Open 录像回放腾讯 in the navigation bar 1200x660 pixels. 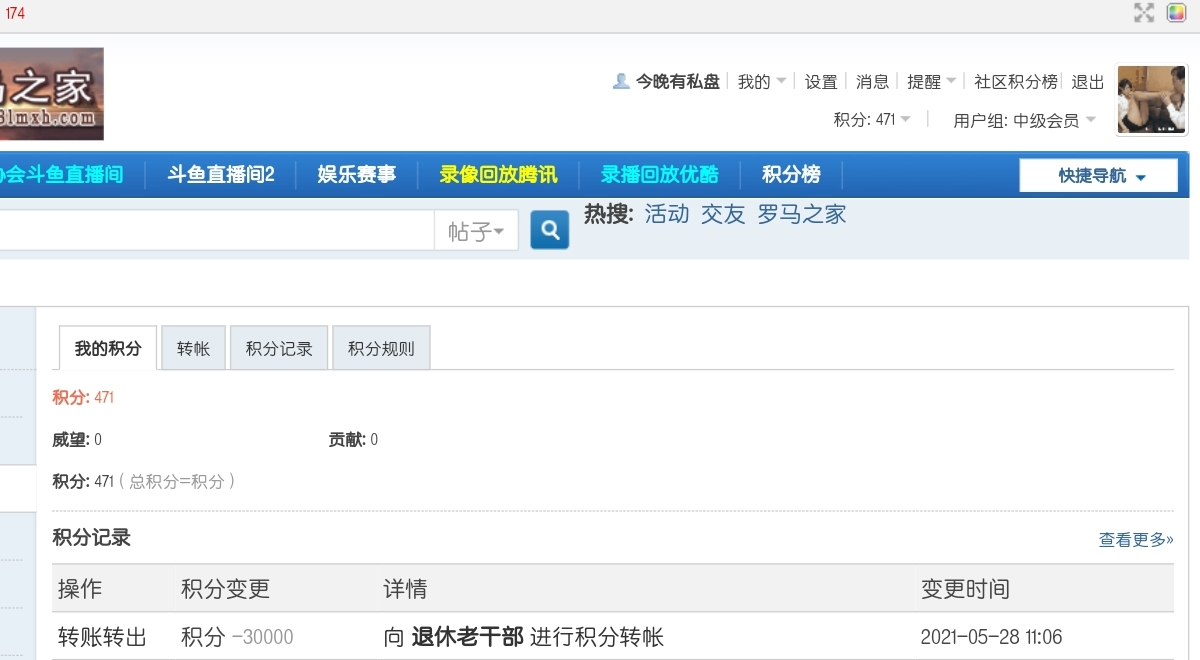(x=498, y=175)
